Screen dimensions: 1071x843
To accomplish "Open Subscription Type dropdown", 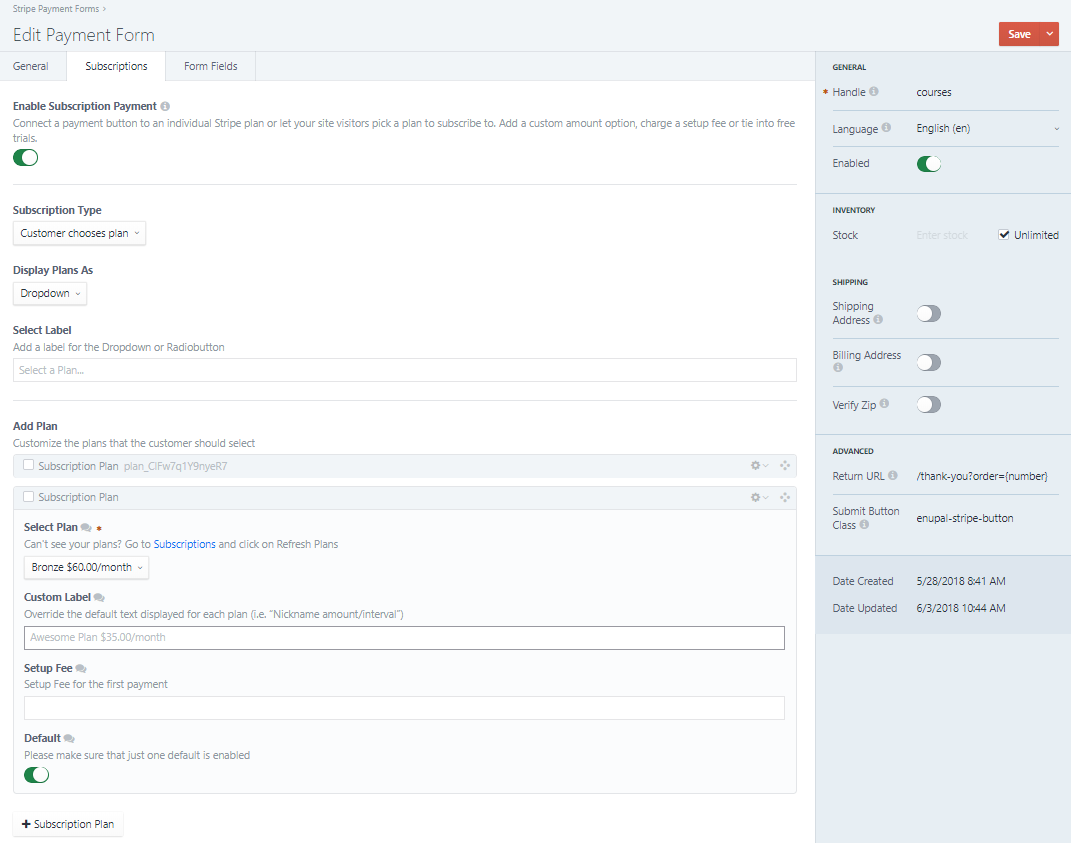I will (x=79, y=233).
